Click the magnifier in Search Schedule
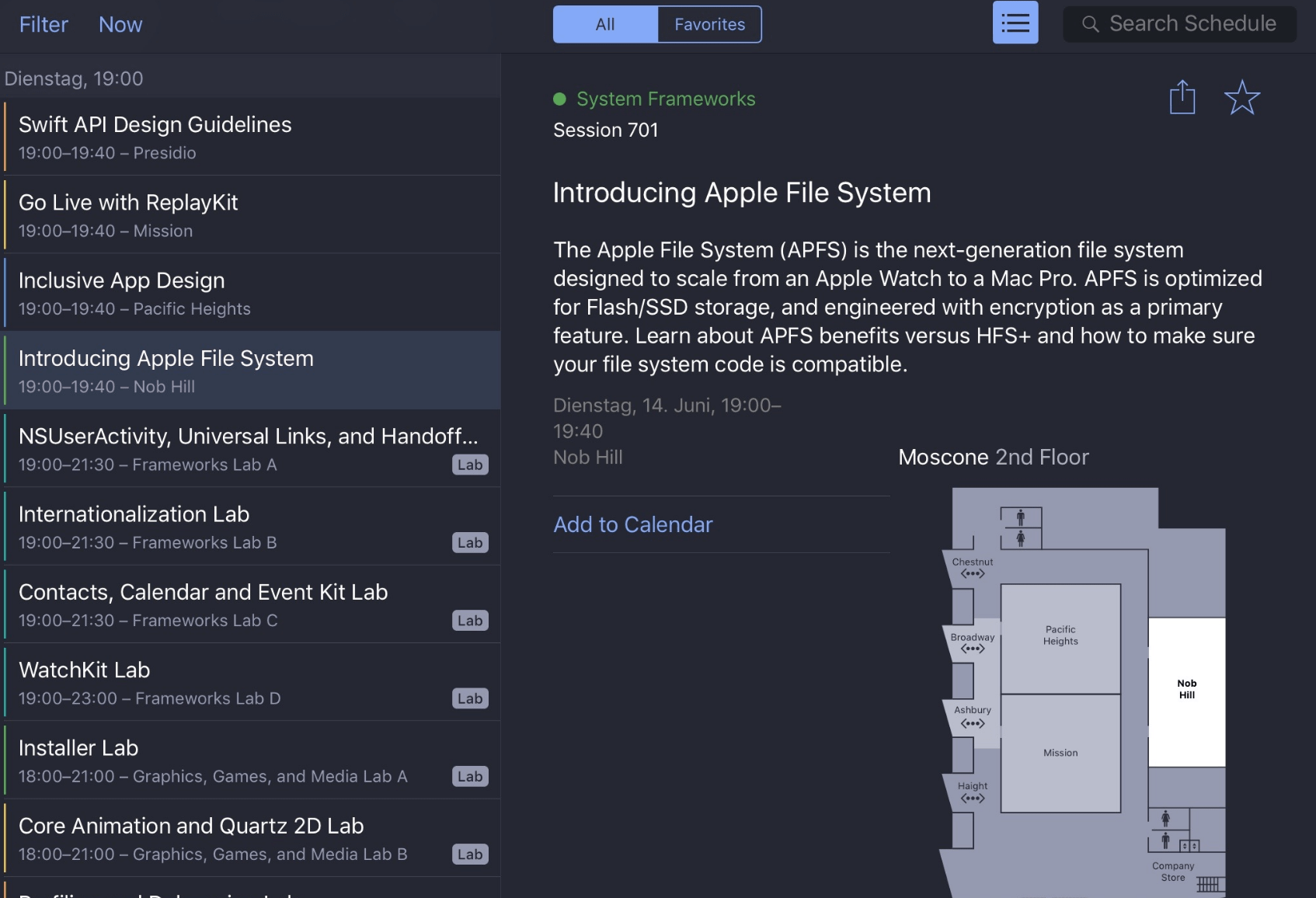Image resolution: width=1316 pixels, height=898 pixels. point(1091,24)
